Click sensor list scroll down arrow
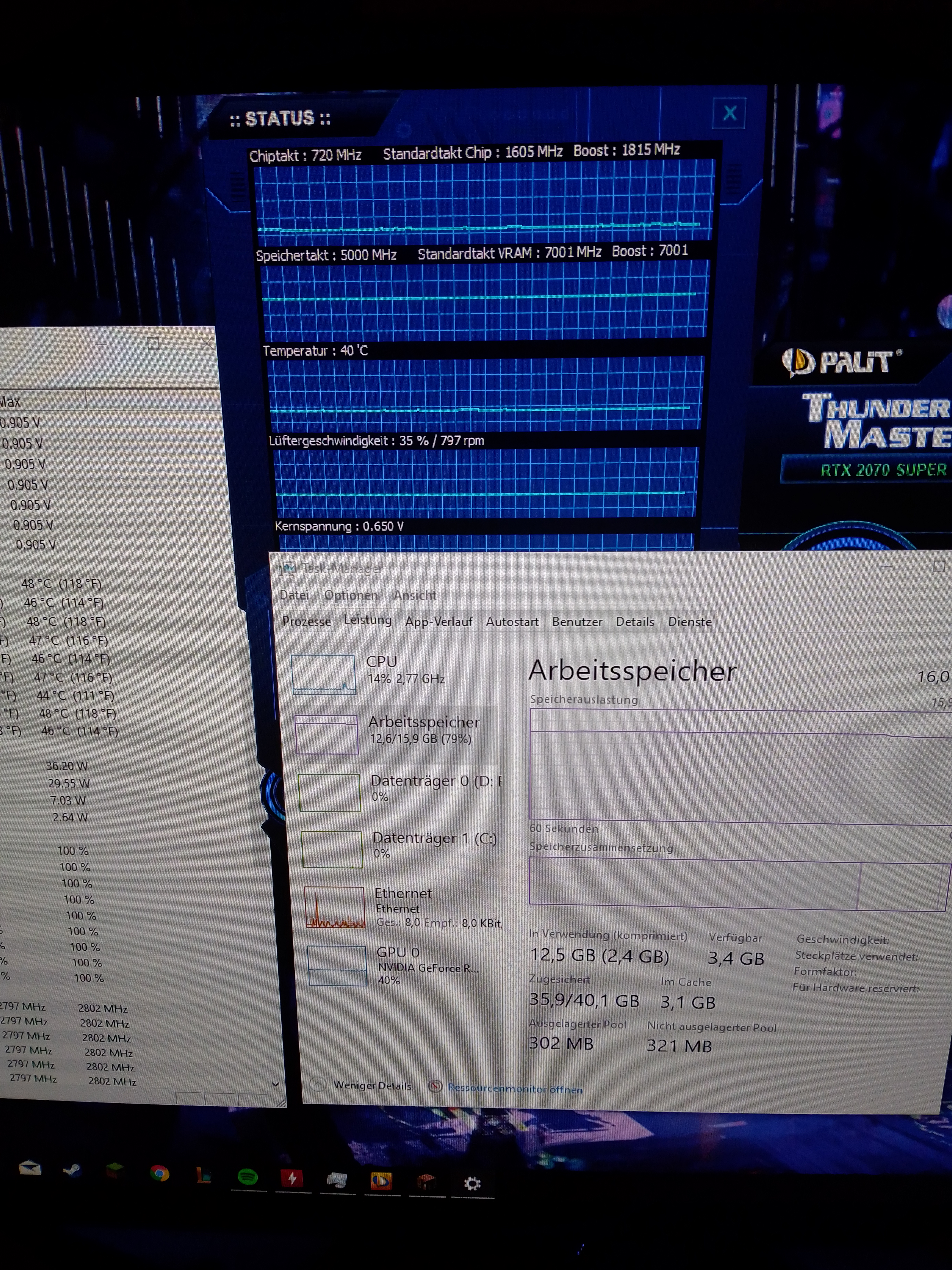Screen dimensions: 952x1270 [276, 1084]
